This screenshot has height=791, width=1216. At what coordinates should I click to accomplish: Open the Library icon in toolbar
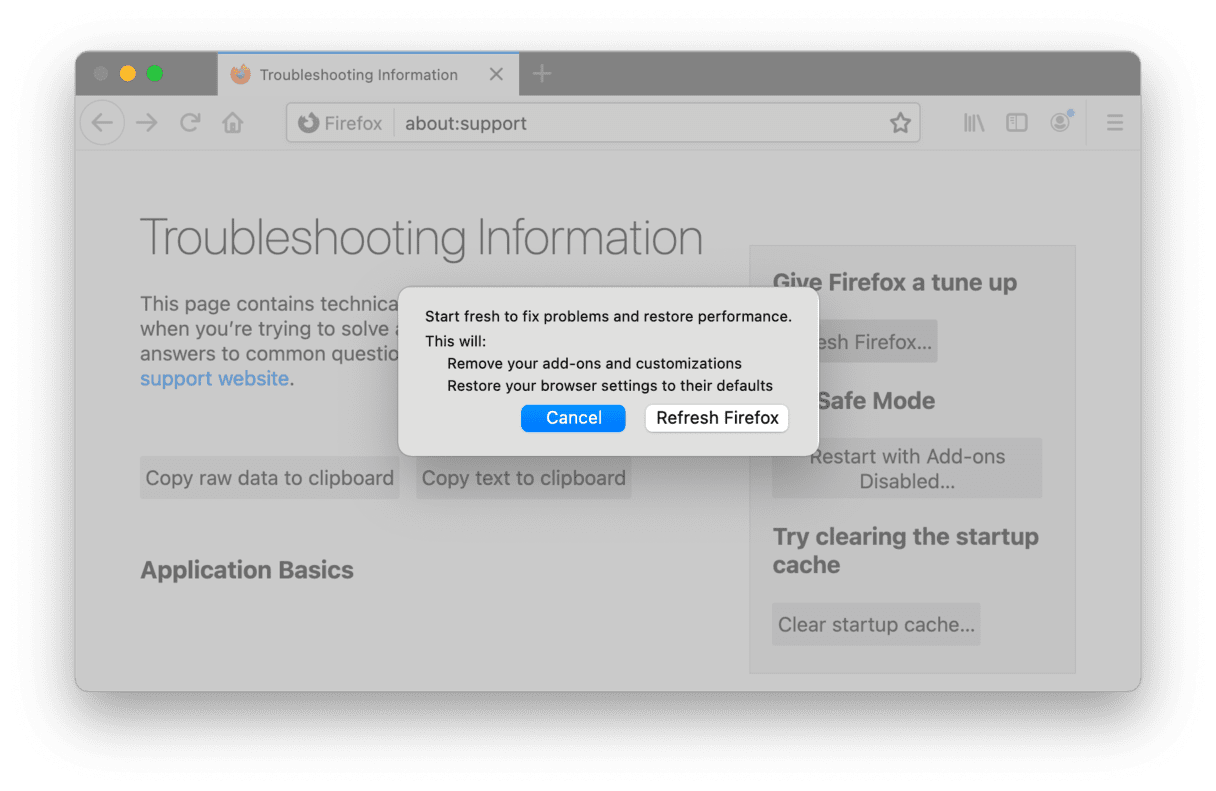(974, 123)
